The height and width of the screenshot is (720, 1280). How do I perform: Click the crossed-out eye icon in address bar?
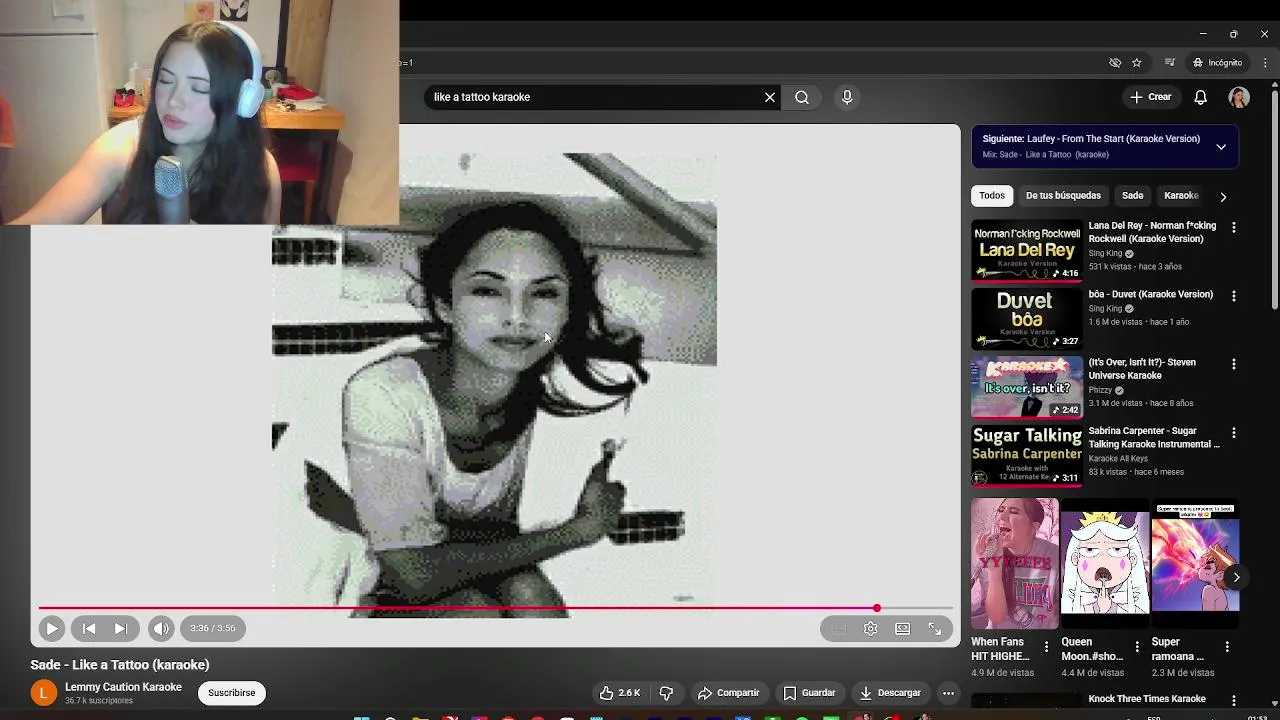(1115, 63)
